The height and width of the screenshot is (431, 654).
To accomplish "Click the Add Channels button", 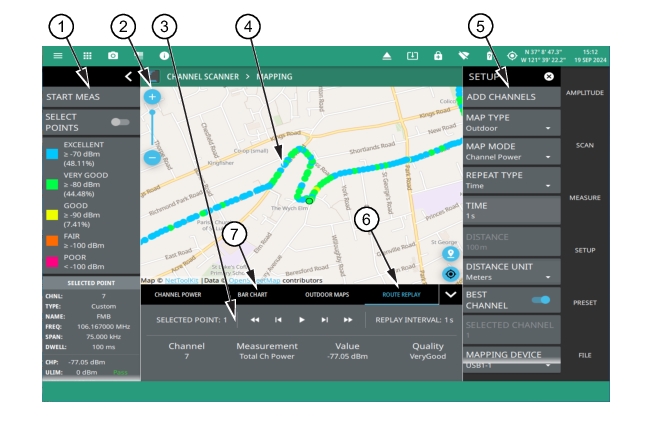I will click(x=512, y=97).
